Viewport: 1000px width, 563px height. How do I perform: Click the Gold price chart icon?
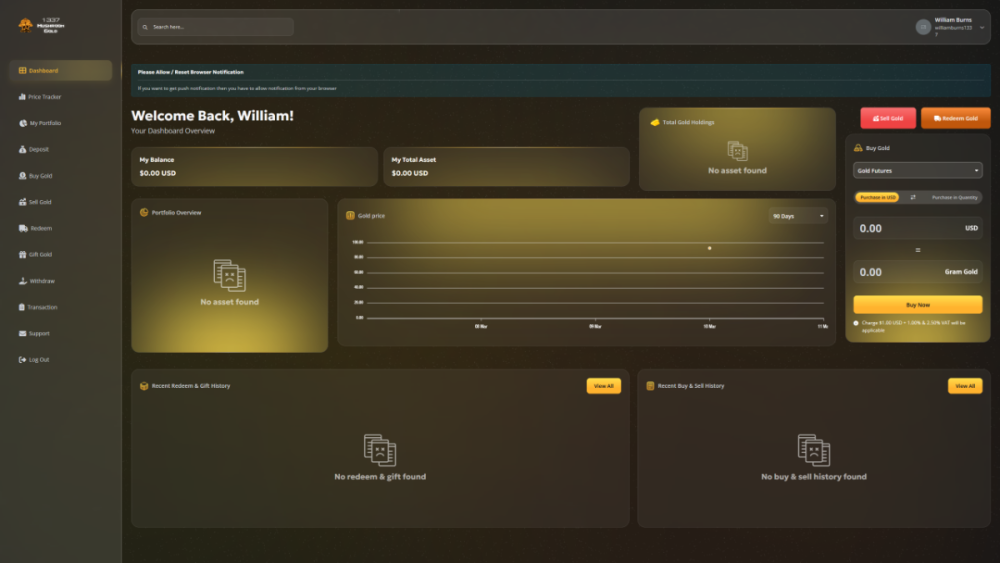point(350,216)
